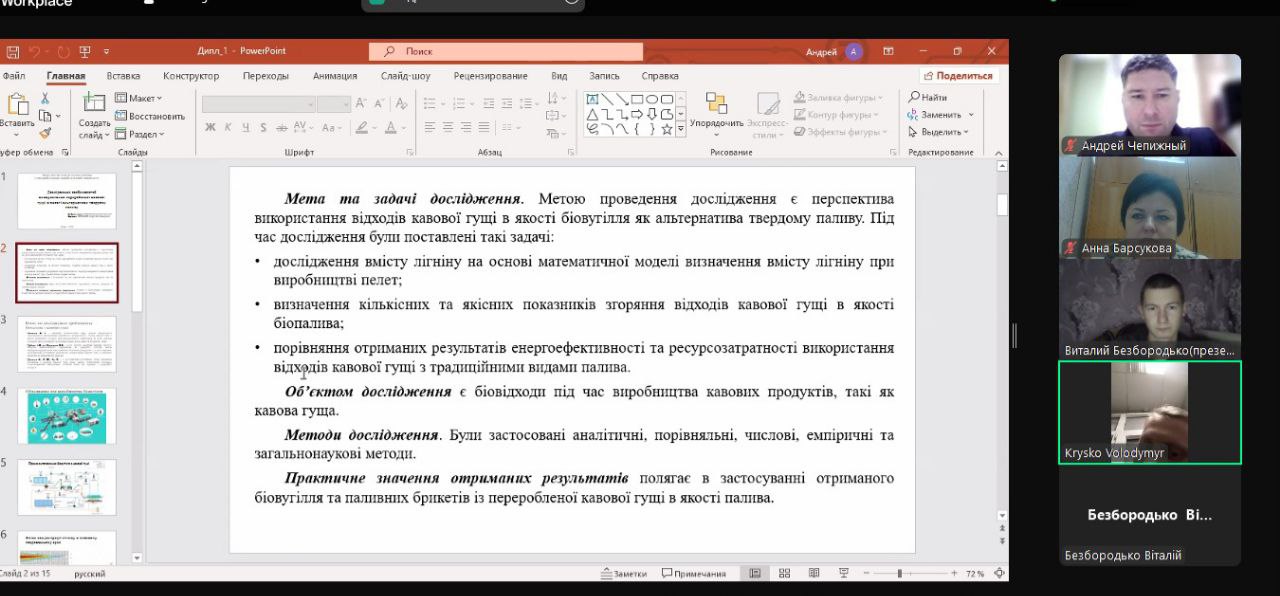
Task: Select the text box shape in gallery
Action: (592, 99)
